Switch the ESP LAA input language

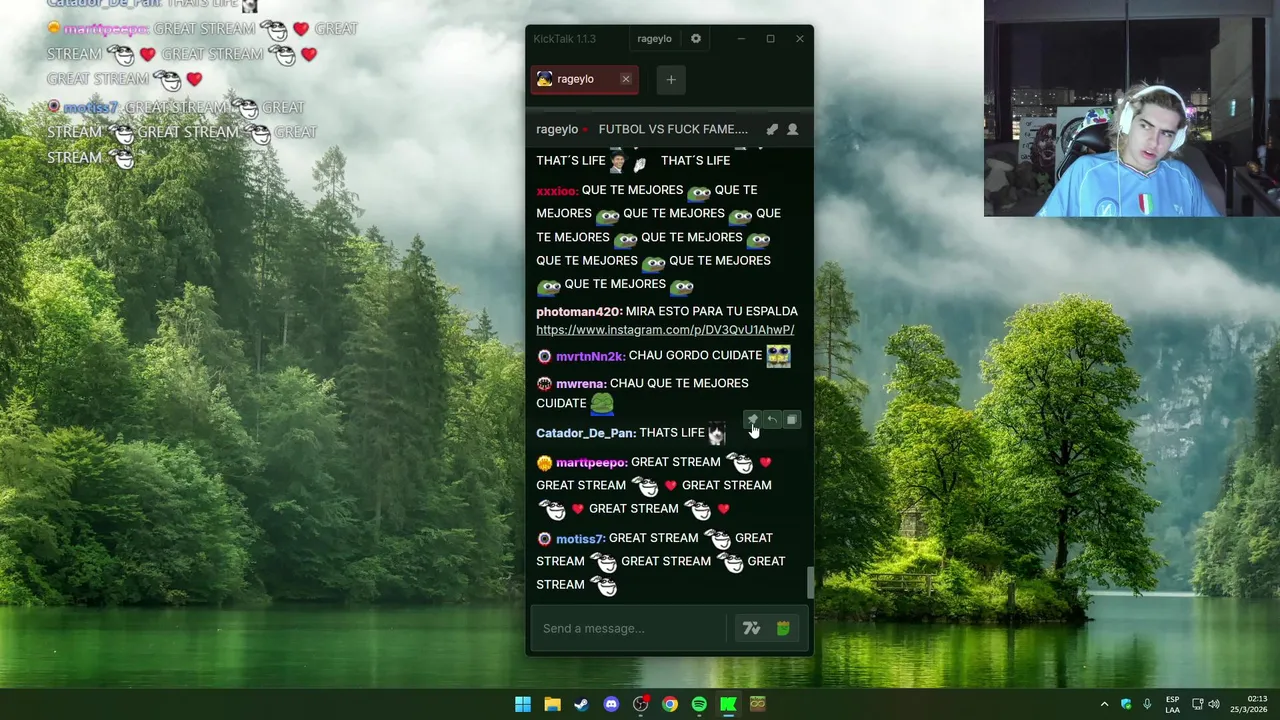click(1172, 704)
